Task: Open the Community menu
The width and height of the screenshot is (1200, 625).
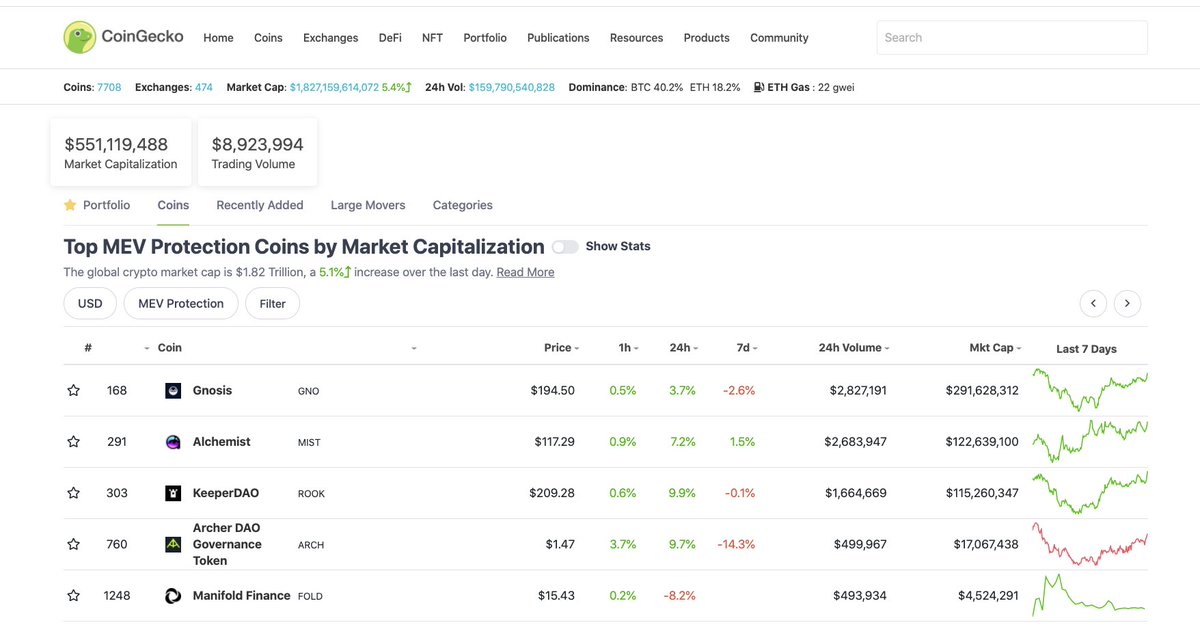Action: 779,38
